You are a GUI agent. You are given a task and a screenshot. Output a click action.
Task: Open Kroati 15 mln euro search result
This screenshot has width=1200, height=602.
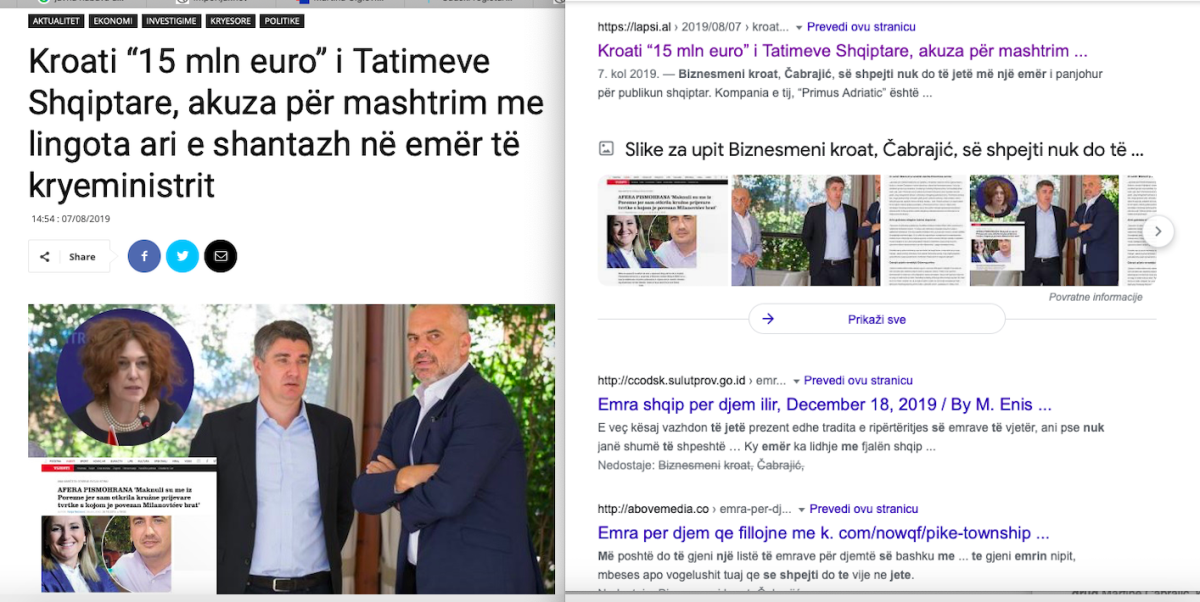point(842,50)
